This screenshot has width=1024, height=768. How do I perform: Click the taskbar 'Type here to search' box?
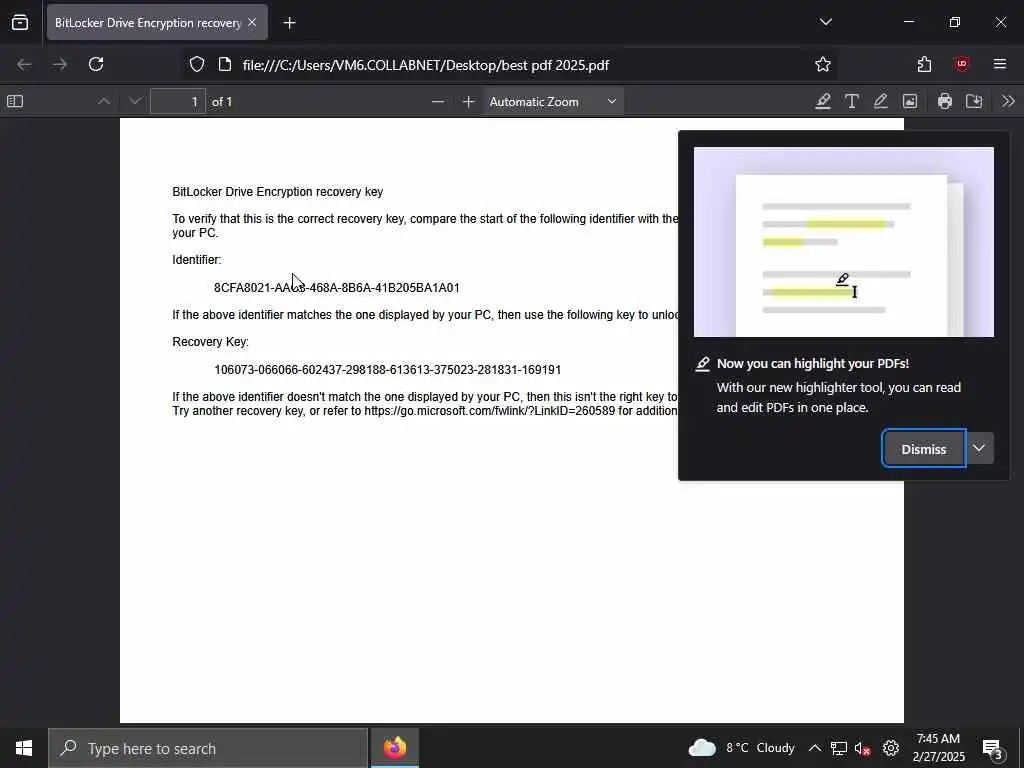(x=208, y=748)
